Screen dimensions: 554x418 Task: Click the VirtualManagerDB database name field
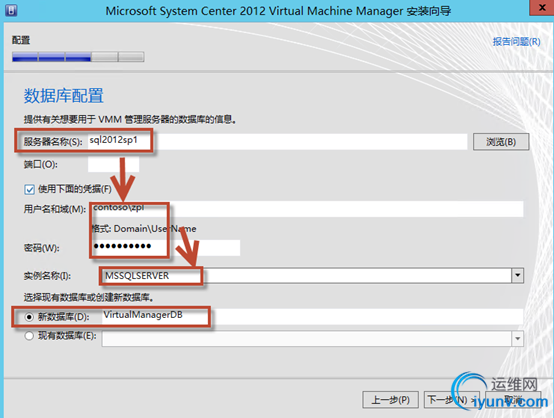click(312, 316)
